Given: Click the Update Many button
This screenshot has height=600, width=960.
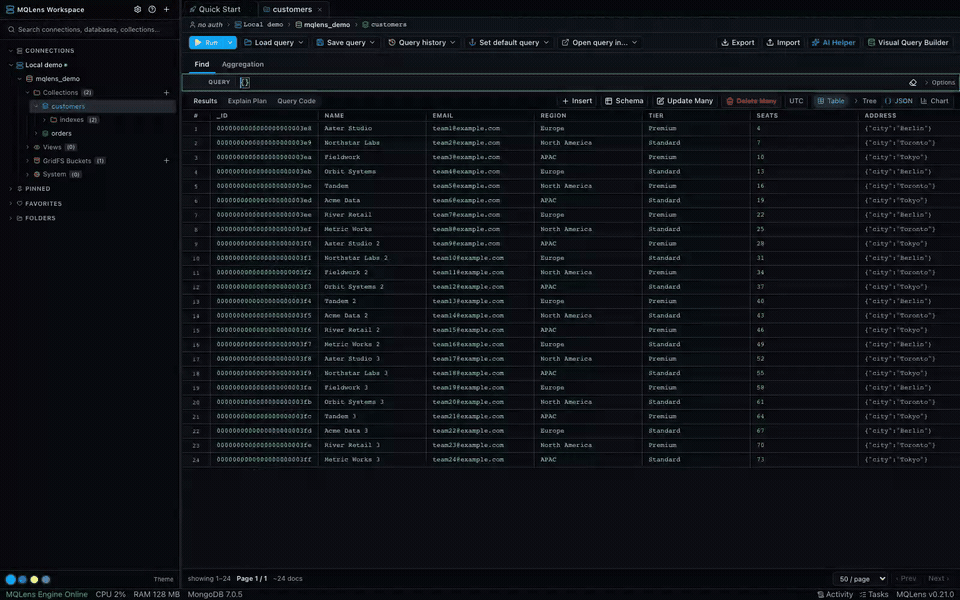Looking at the screenshot, I should 684,101.
